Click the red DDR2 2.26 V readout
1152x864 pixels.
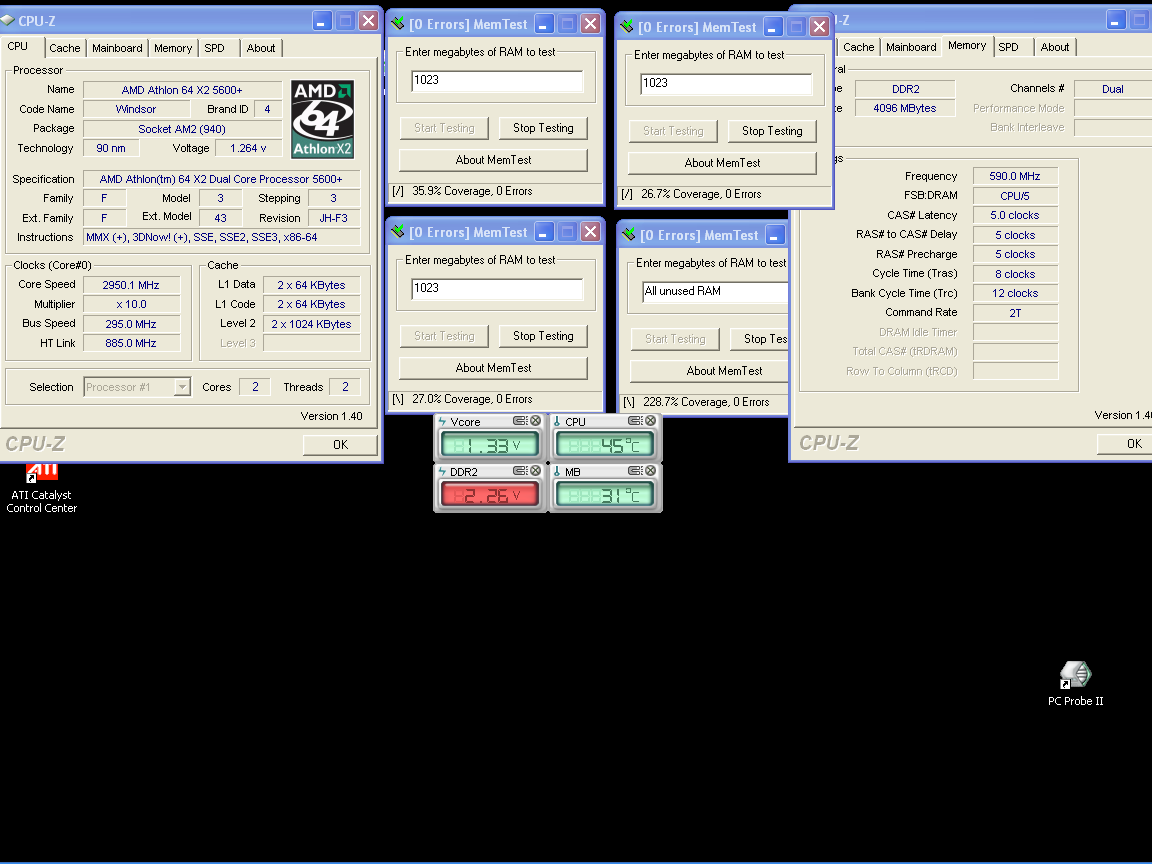[489, 494]
